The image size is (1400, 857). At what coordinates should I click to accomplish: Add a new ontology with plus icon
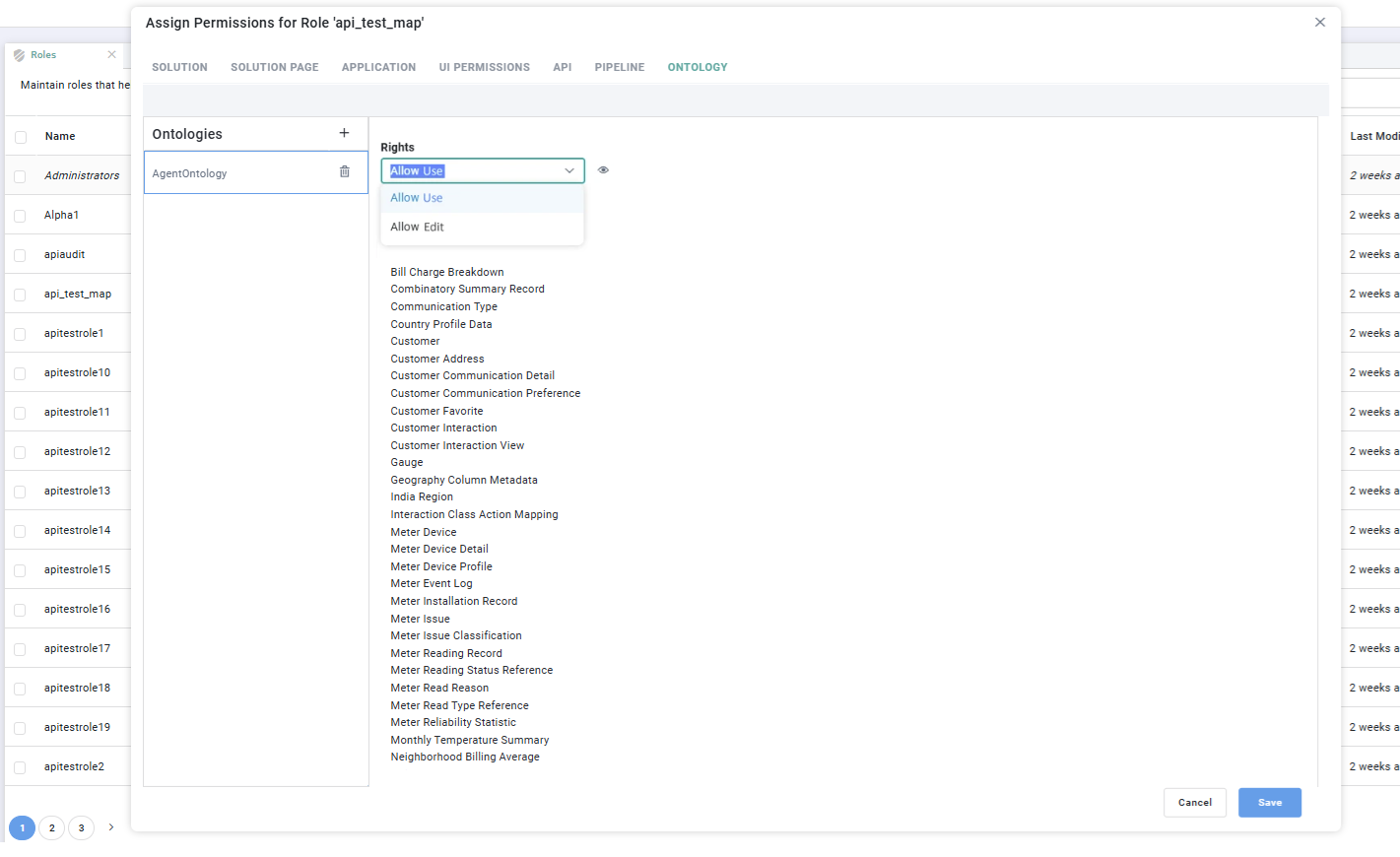coord(344,133)
